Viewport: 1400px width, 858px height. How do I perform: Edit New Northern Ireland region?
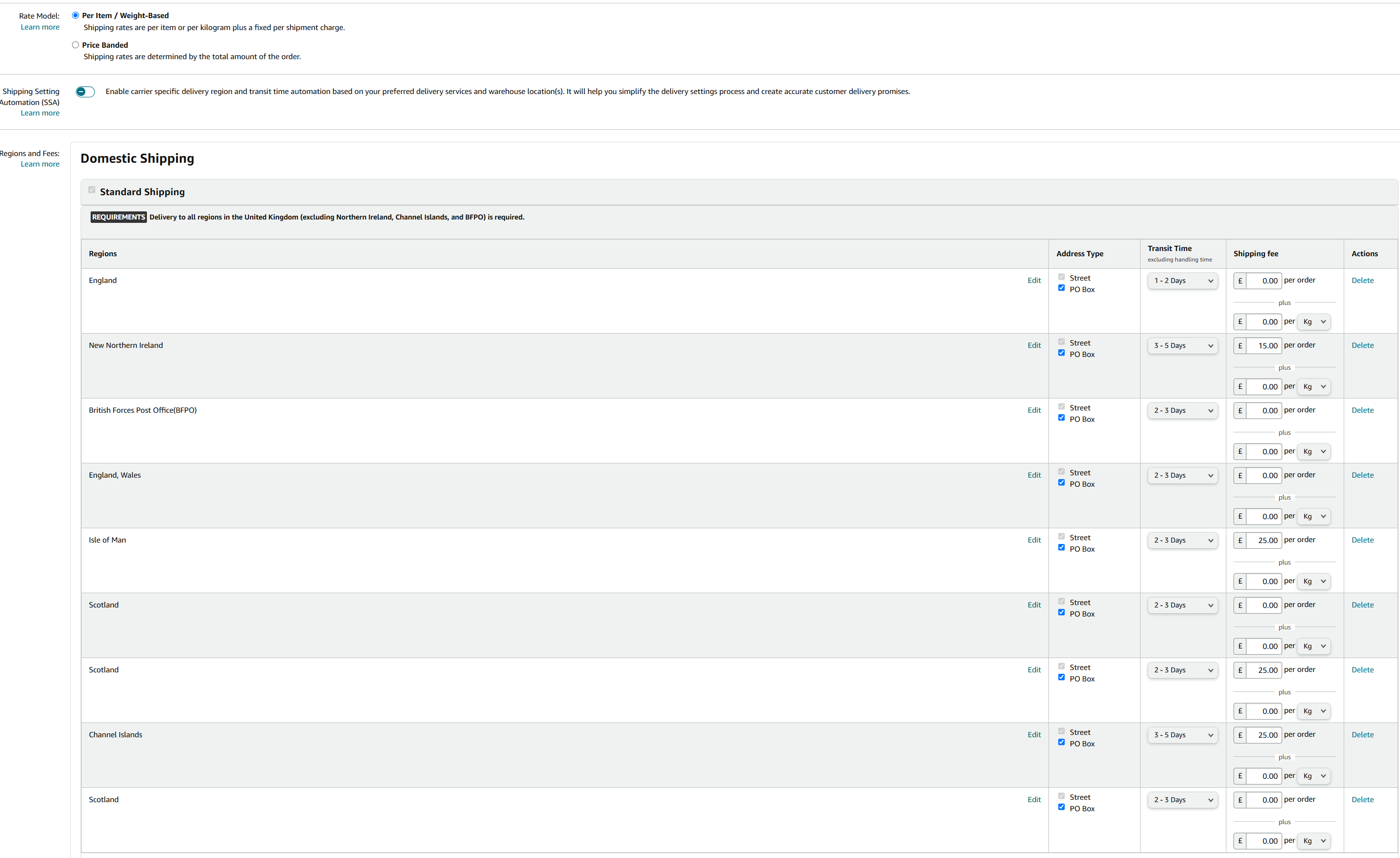tap(1034, 345)
